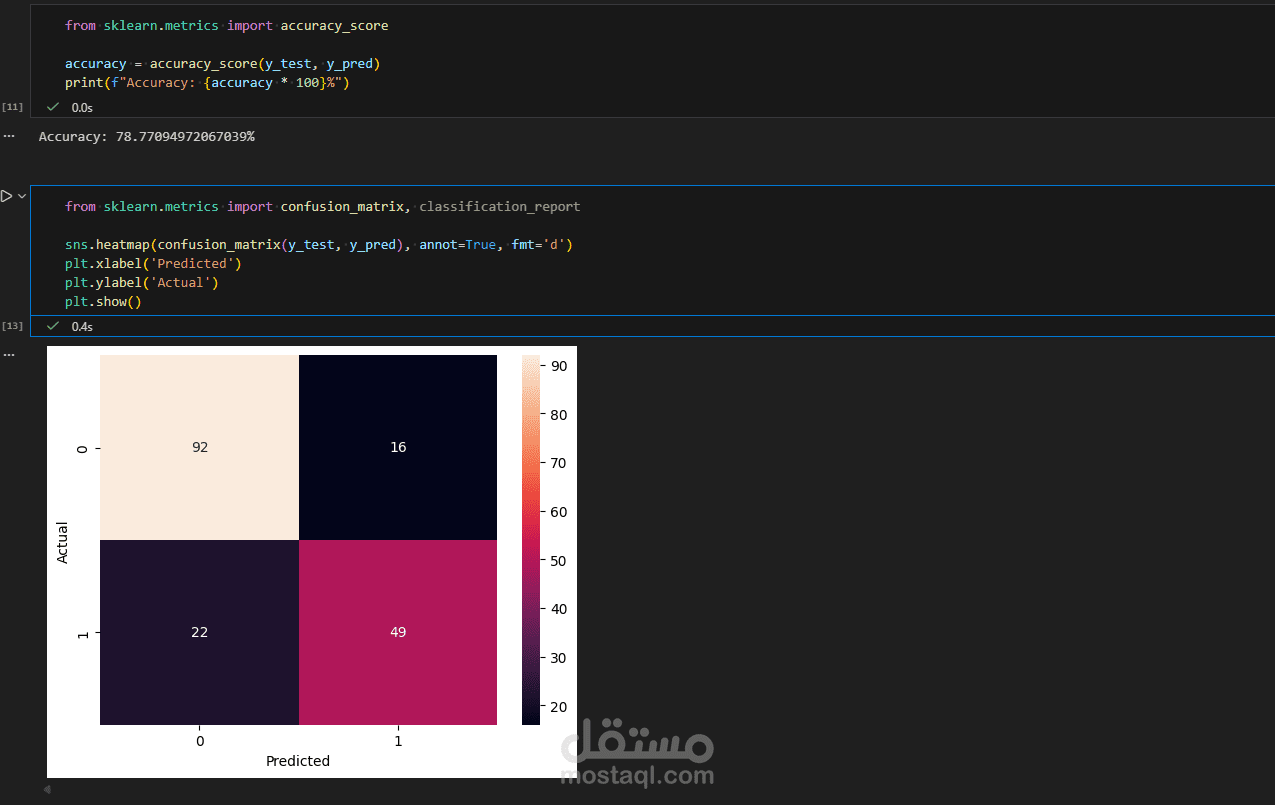Viewport: 1275px width, 805px height.
Task: Select the execution time 0.4s indicator
Action: pyautogui.click(x=81, y=326)
